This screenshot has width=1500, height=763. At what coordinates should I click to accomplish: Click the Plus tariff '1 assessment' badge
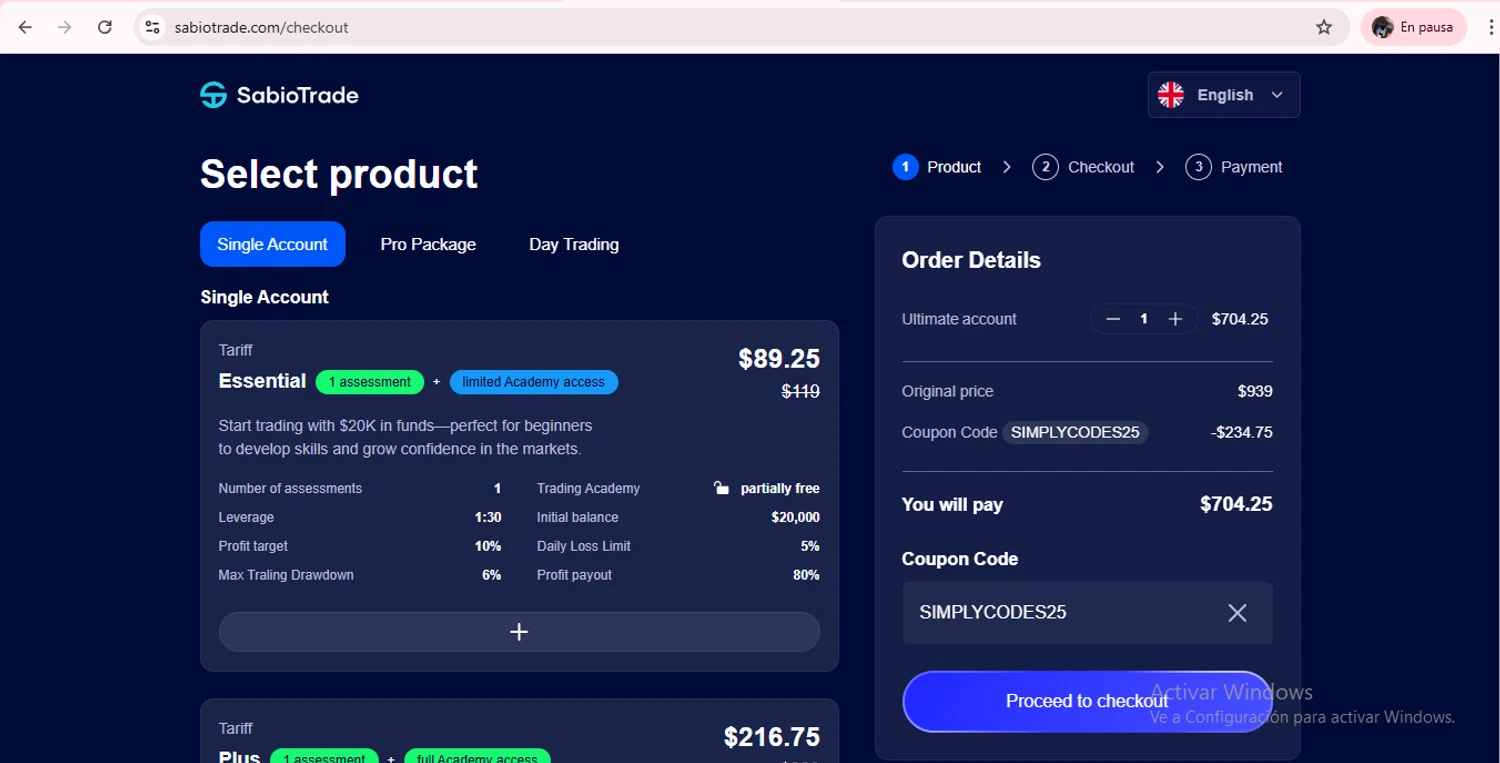point(324,756)
